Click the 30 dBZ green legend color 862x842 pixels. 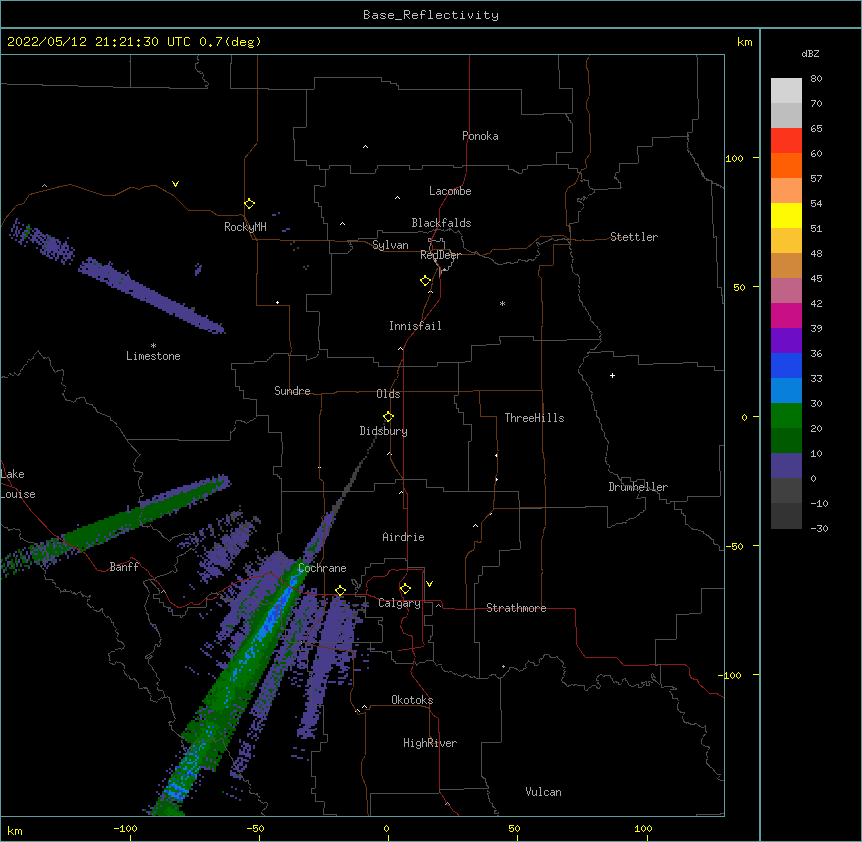point(786,416)
